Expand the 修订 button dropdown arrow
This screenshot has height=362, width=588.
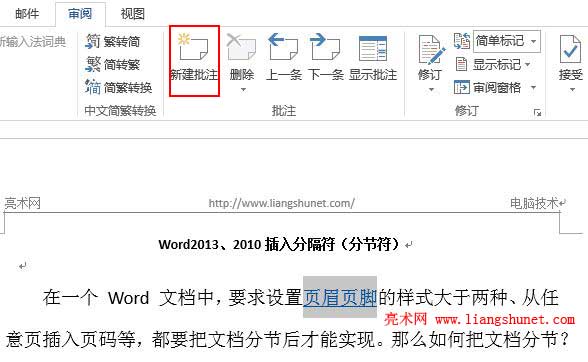click(x=431, y=90)
